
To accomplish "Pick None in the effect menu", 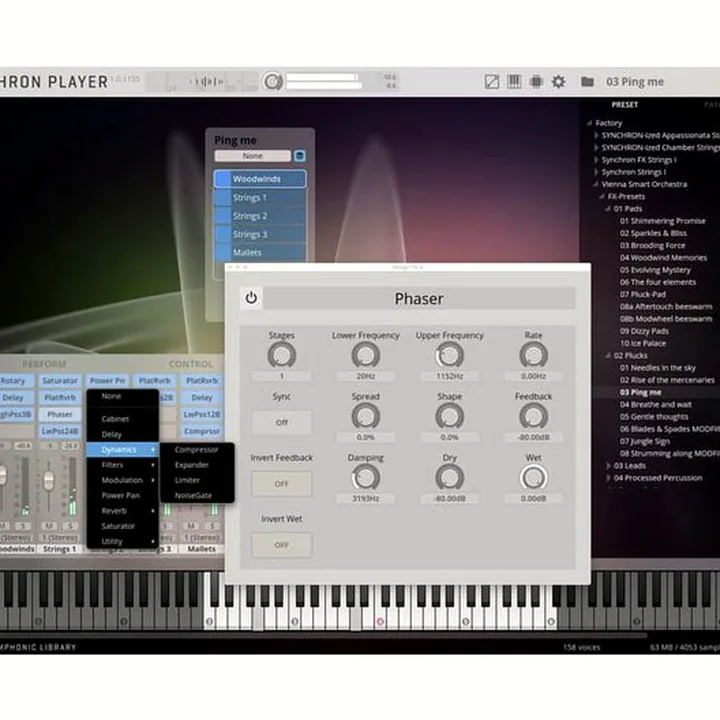I will coord(123,396).
